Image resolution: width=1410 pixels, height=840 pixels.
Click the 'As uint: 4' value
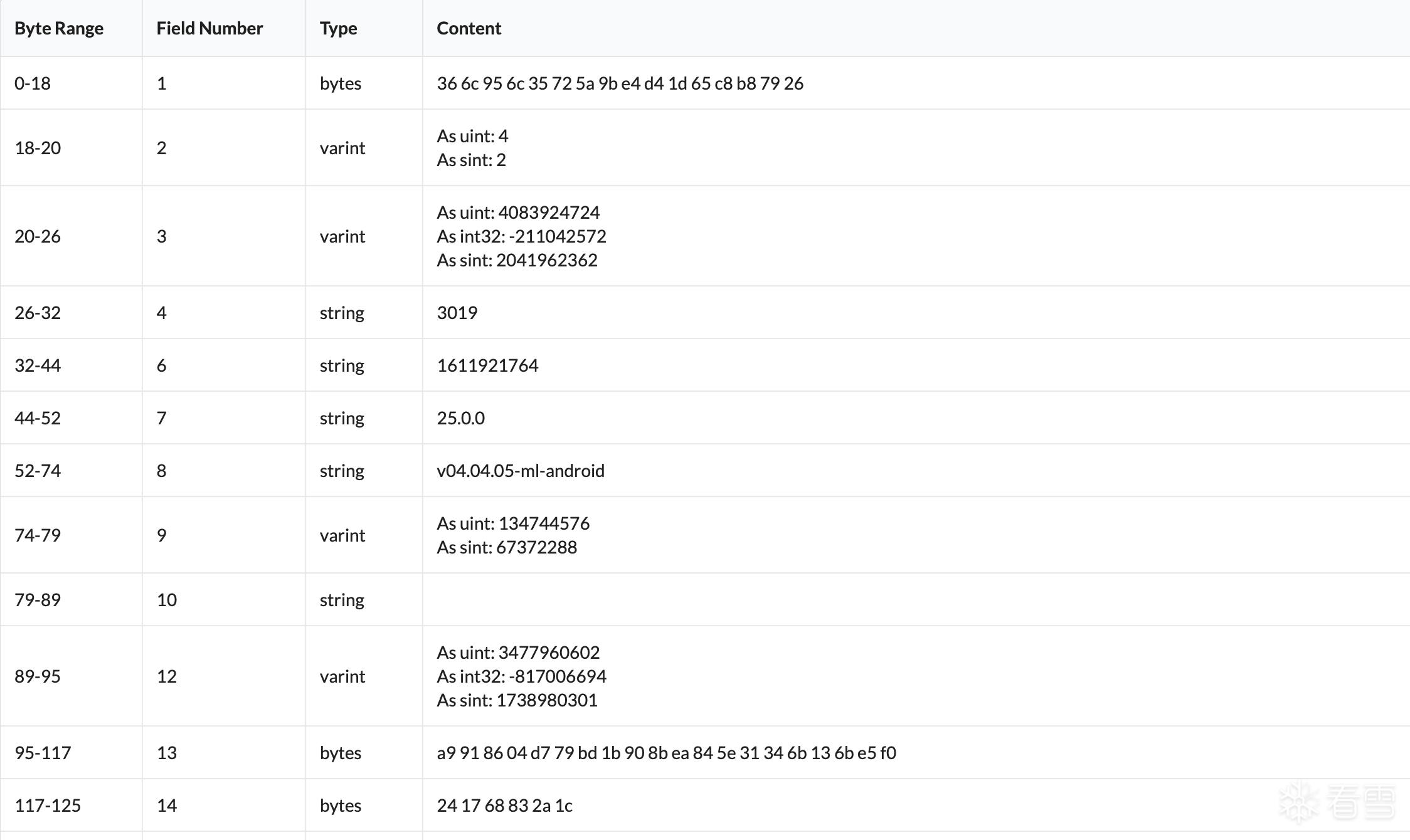coord(472,136)
